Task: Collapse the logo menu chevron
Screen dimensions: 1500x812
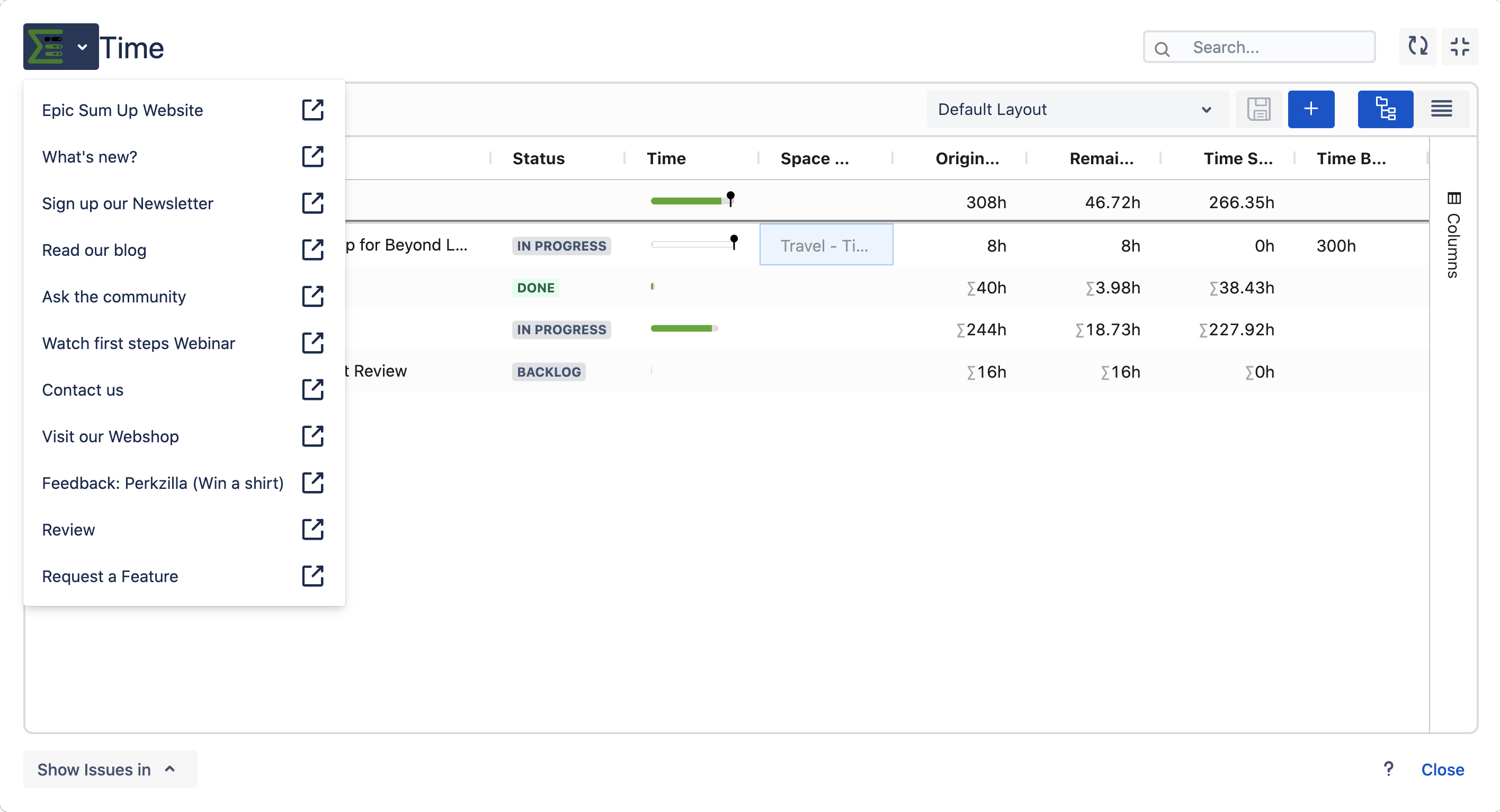Action: [x=83, y=47]
